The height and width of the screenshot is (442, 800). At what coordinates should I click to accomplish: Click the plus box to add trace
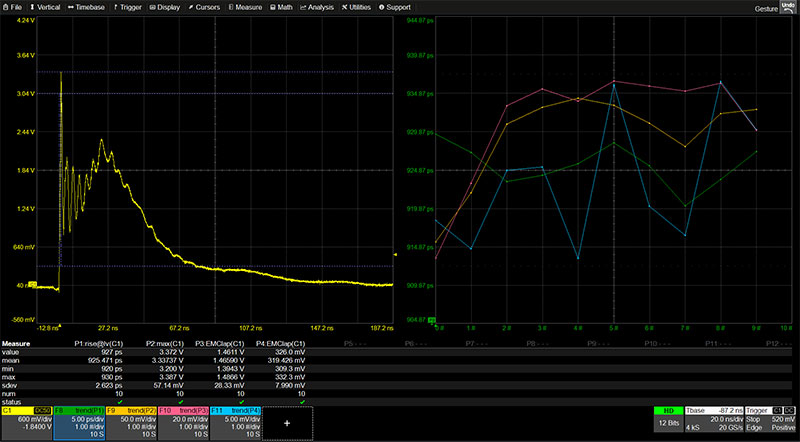[287, 423]
